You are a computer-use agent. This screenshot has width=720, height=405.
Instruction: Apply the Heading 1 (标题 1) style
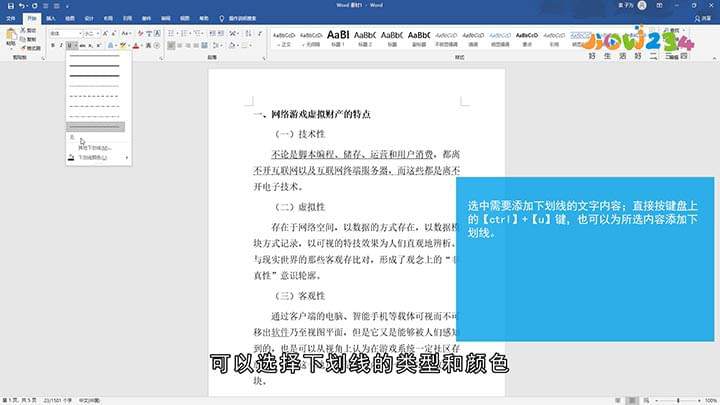338,39
